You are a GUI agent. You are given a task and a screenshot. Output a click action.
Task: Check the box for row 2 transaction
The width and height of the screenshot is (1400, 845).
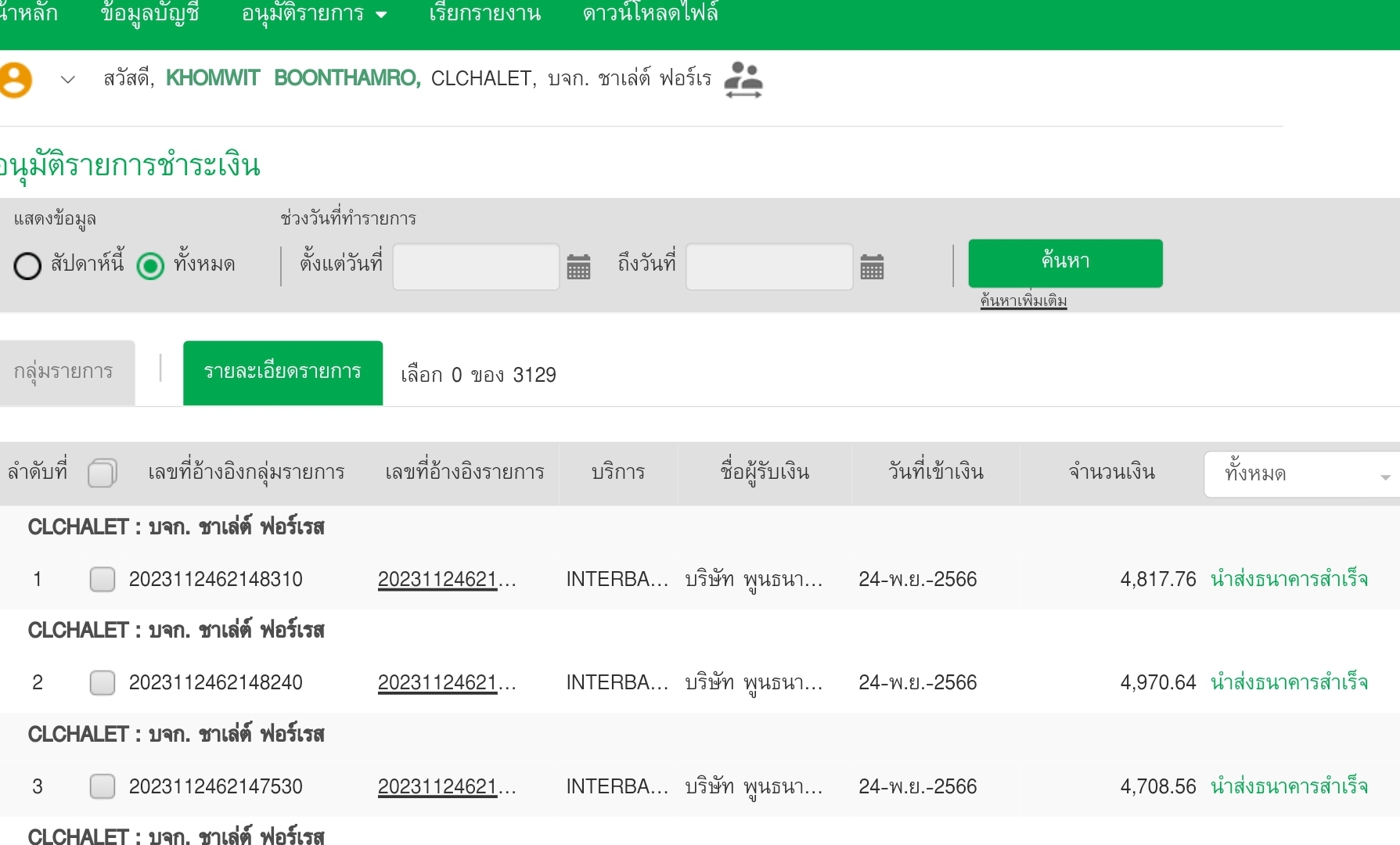click(103, 682)
